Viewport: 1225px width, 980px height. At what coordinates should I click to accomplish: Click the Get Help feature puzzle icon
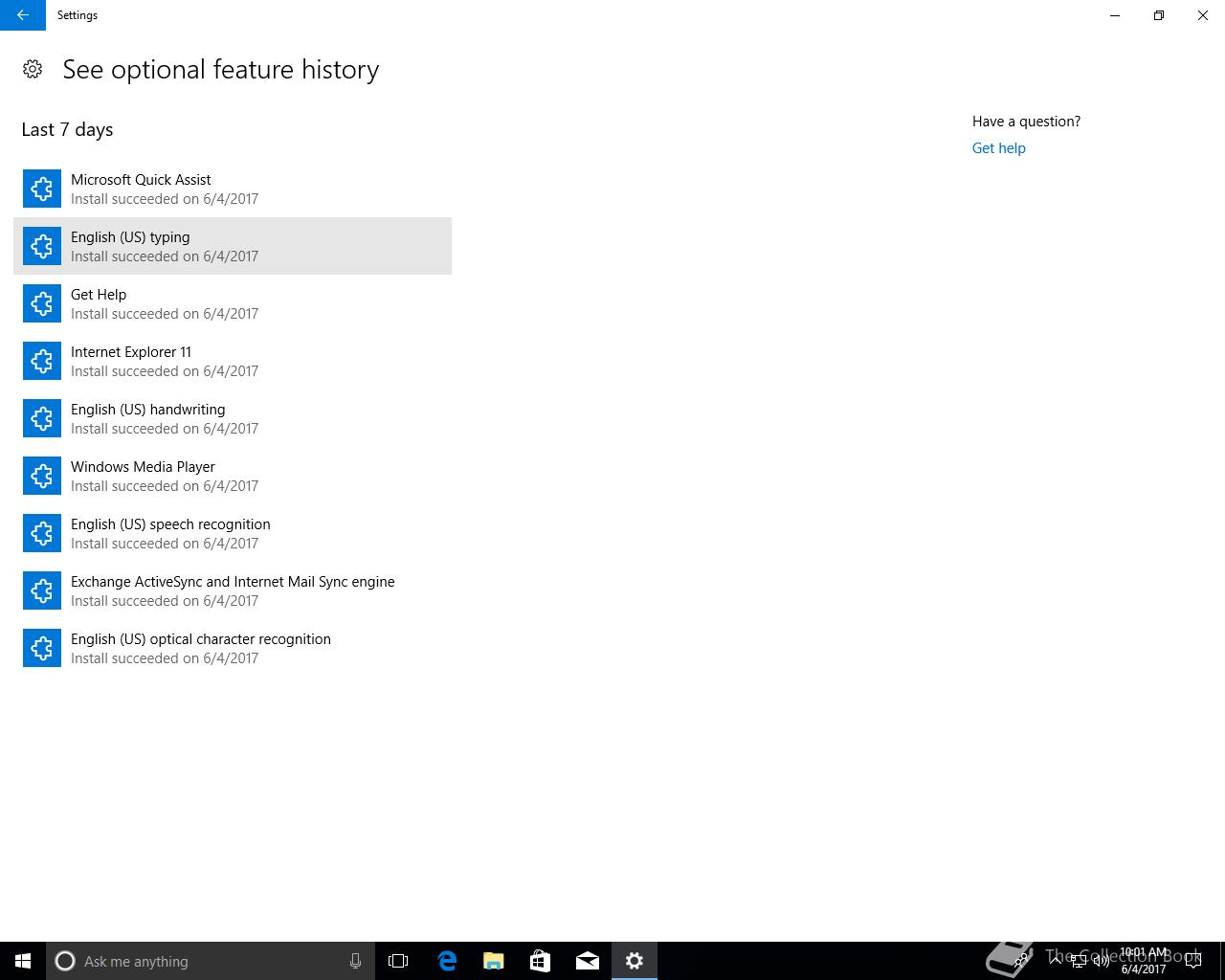coord(42,303)
